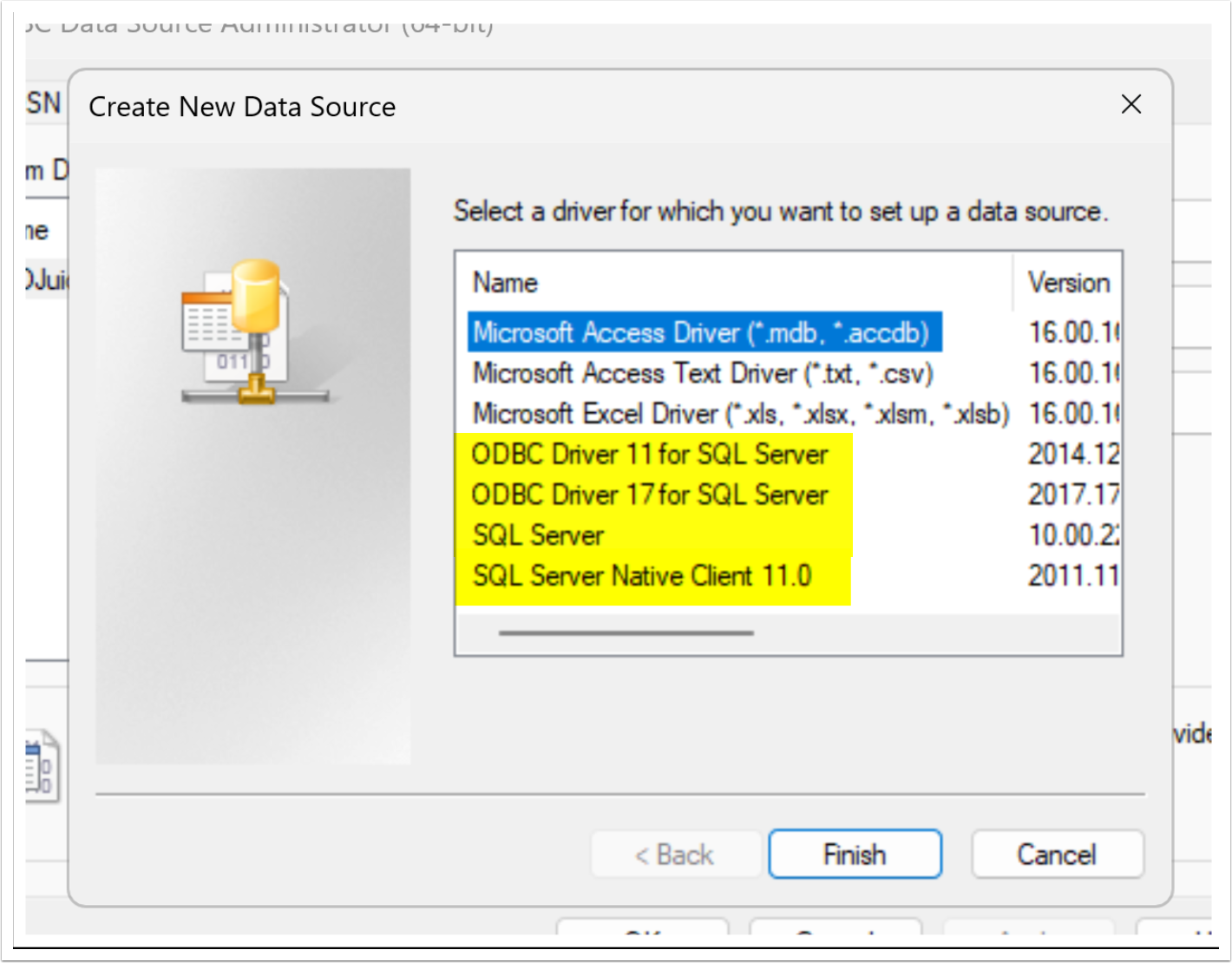Click version 2014.12 of ODBC Driver 11
The width and height of the screenshot is (1232, 963).
1074,454
